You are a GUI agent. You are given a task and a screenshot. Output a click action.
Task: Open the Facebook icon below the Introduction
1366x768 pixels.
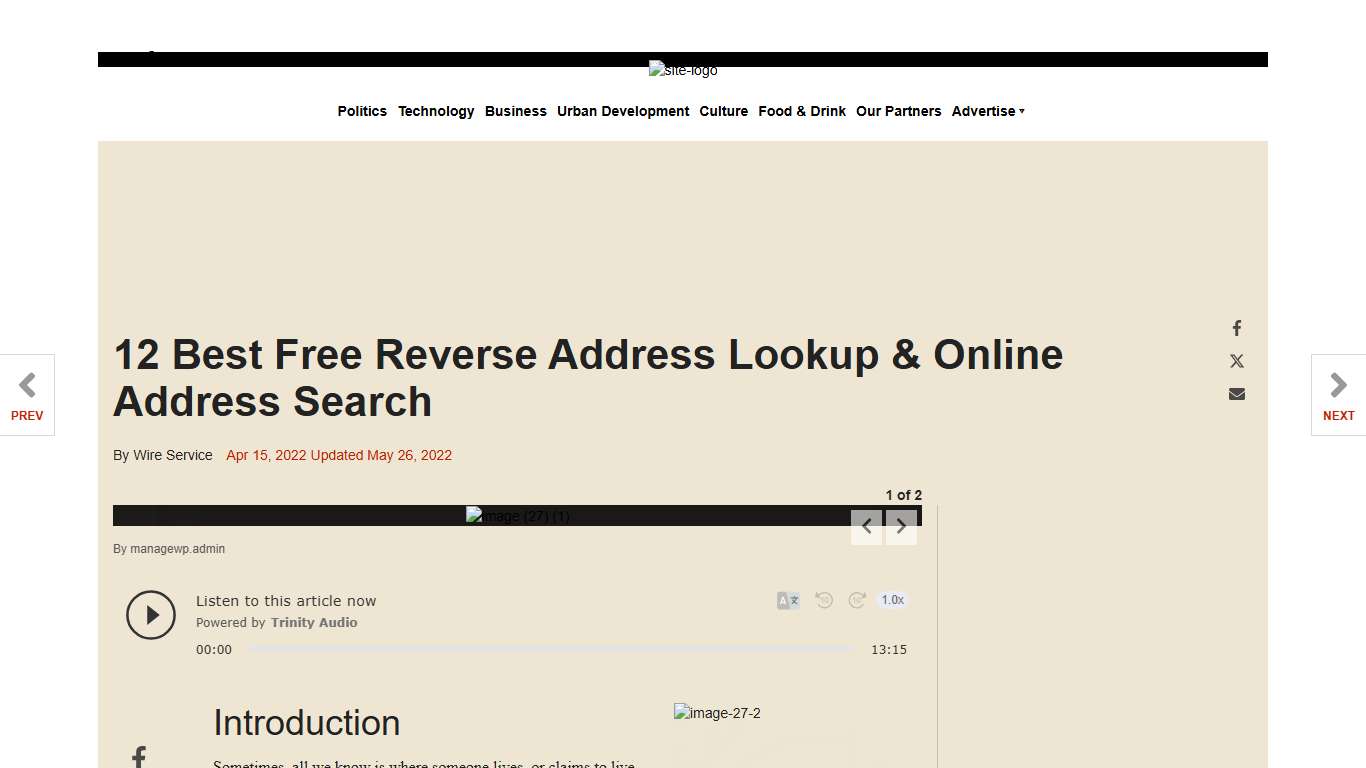138,756
